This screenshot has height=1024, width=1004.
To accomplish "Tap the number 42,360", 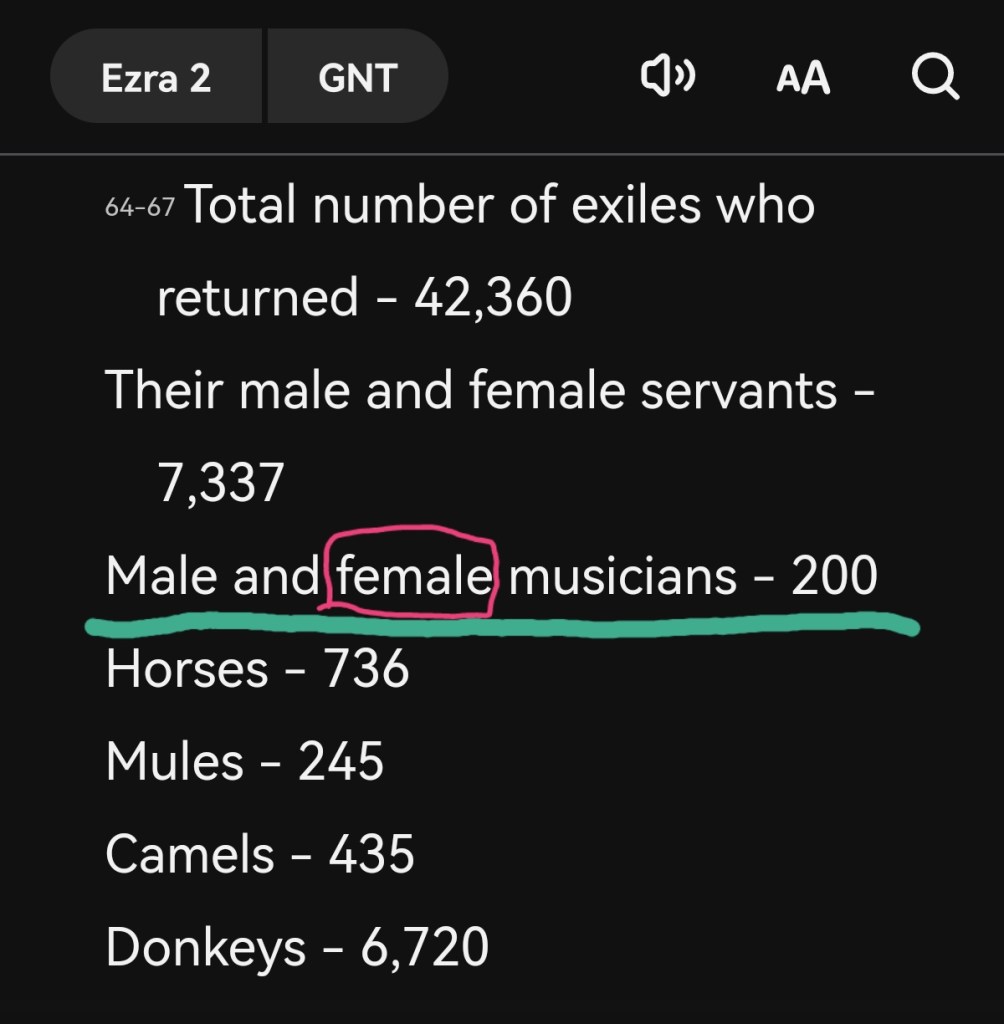I will click(x=493, y=298).
